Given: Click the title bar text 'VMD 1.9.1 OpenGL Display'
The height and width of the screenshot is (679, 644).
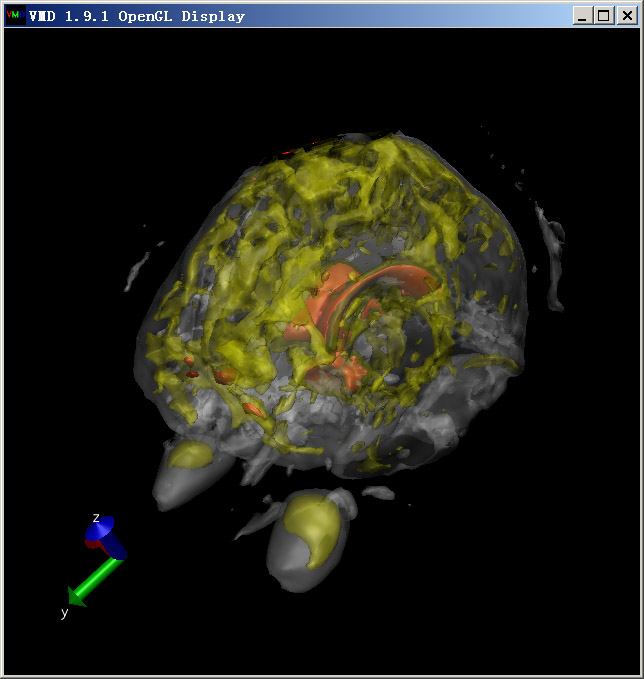Looking at the screenshot, I should [137, 16].
